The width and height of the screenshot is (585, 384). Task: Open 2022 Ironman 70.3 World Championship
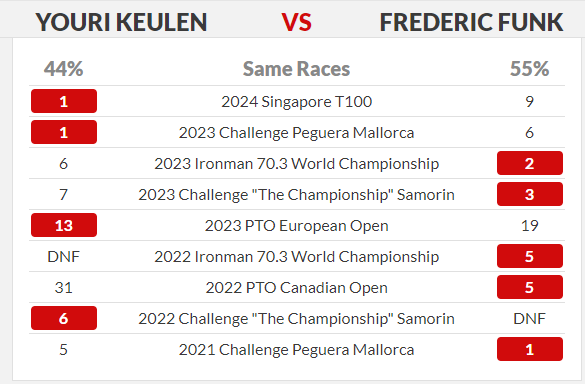[297, 256]
